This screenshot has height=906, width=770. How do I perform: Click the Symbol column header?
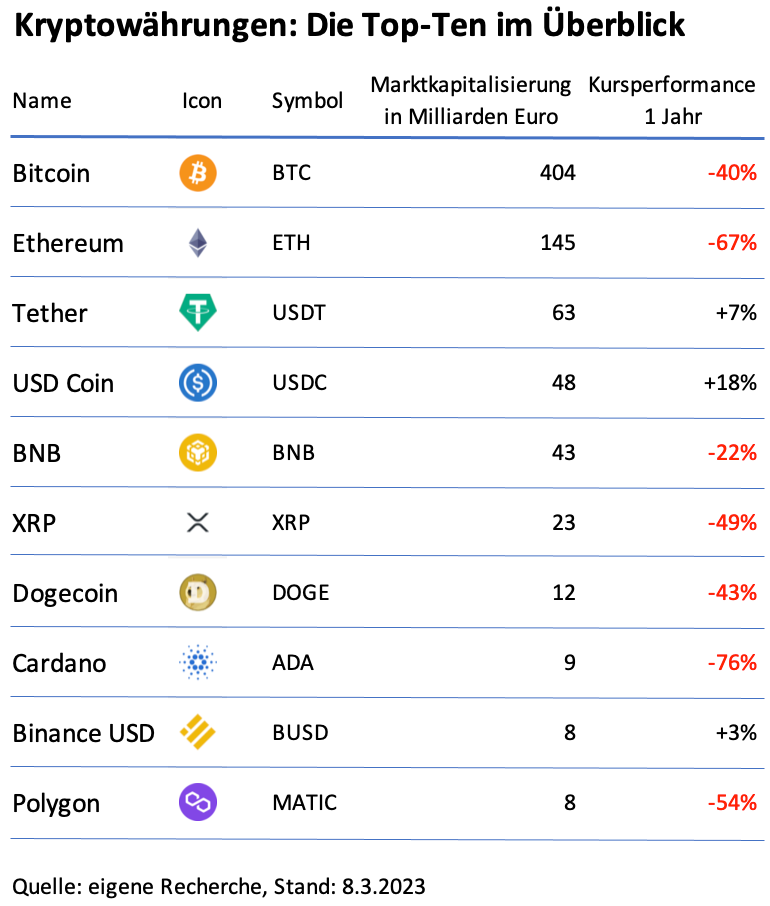coord(307,101)
